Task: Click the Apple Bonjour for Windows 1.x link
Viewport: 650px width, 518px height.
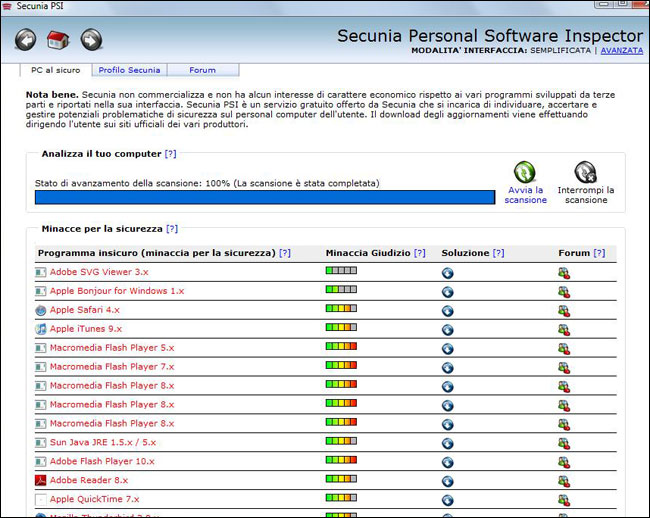Action: pyautogui.click(x=117, y=291)
